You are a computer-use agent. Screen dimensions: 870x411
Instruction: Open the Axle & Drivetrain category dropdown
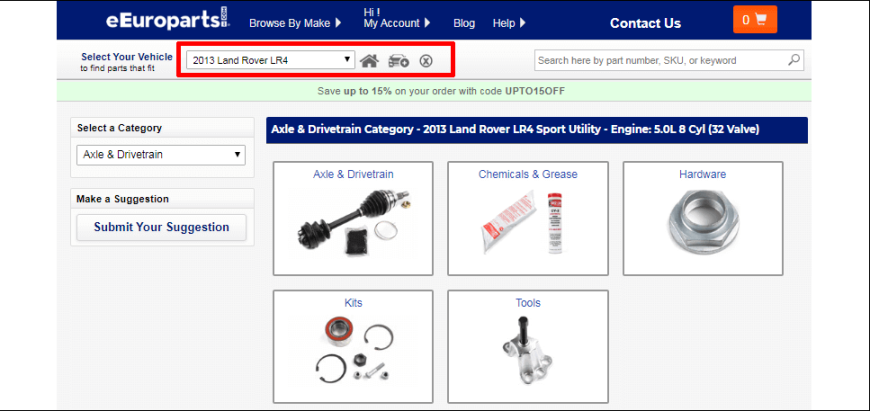(161, 155)
